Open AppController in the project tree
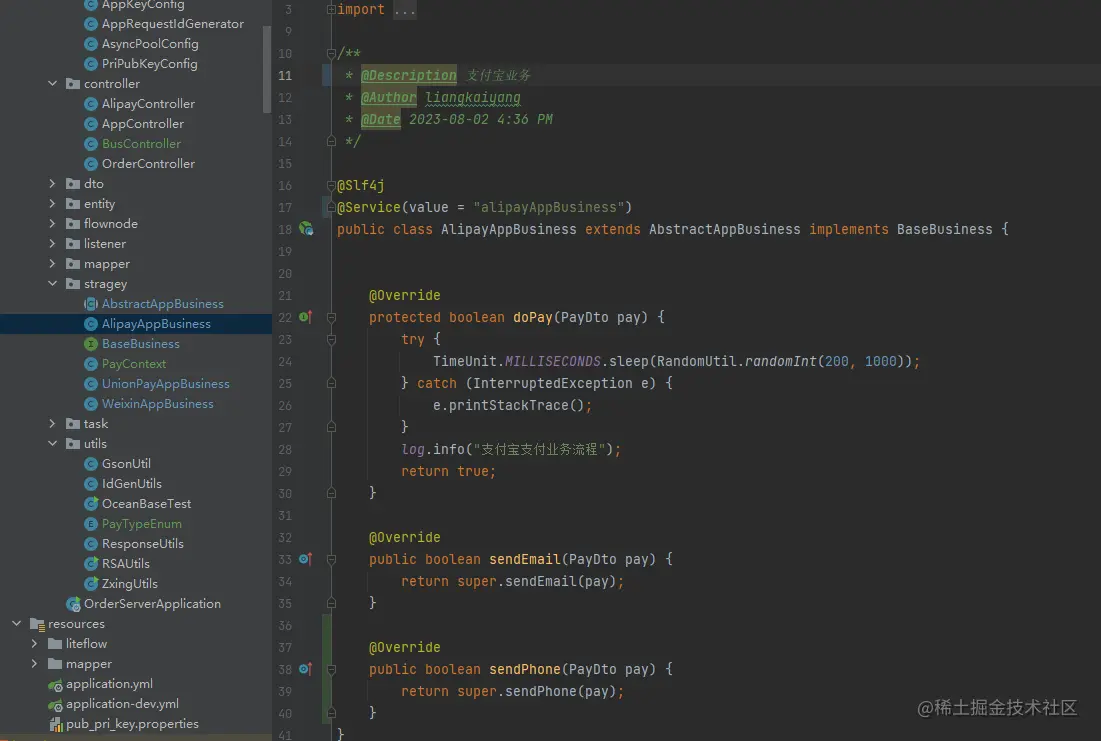This screenshot has height=741, width=1101. 143,124
